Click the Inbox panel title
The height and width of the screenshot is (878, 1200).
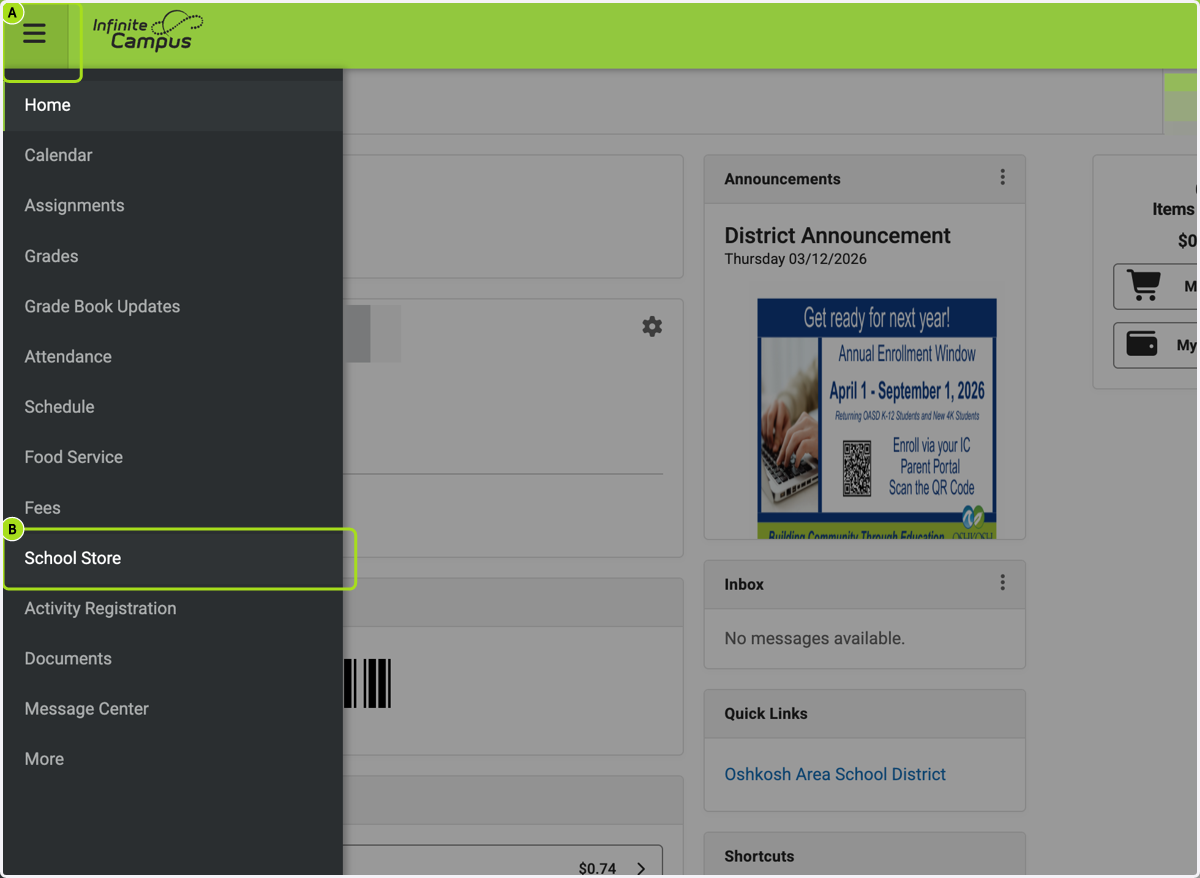tap(744, 584)
